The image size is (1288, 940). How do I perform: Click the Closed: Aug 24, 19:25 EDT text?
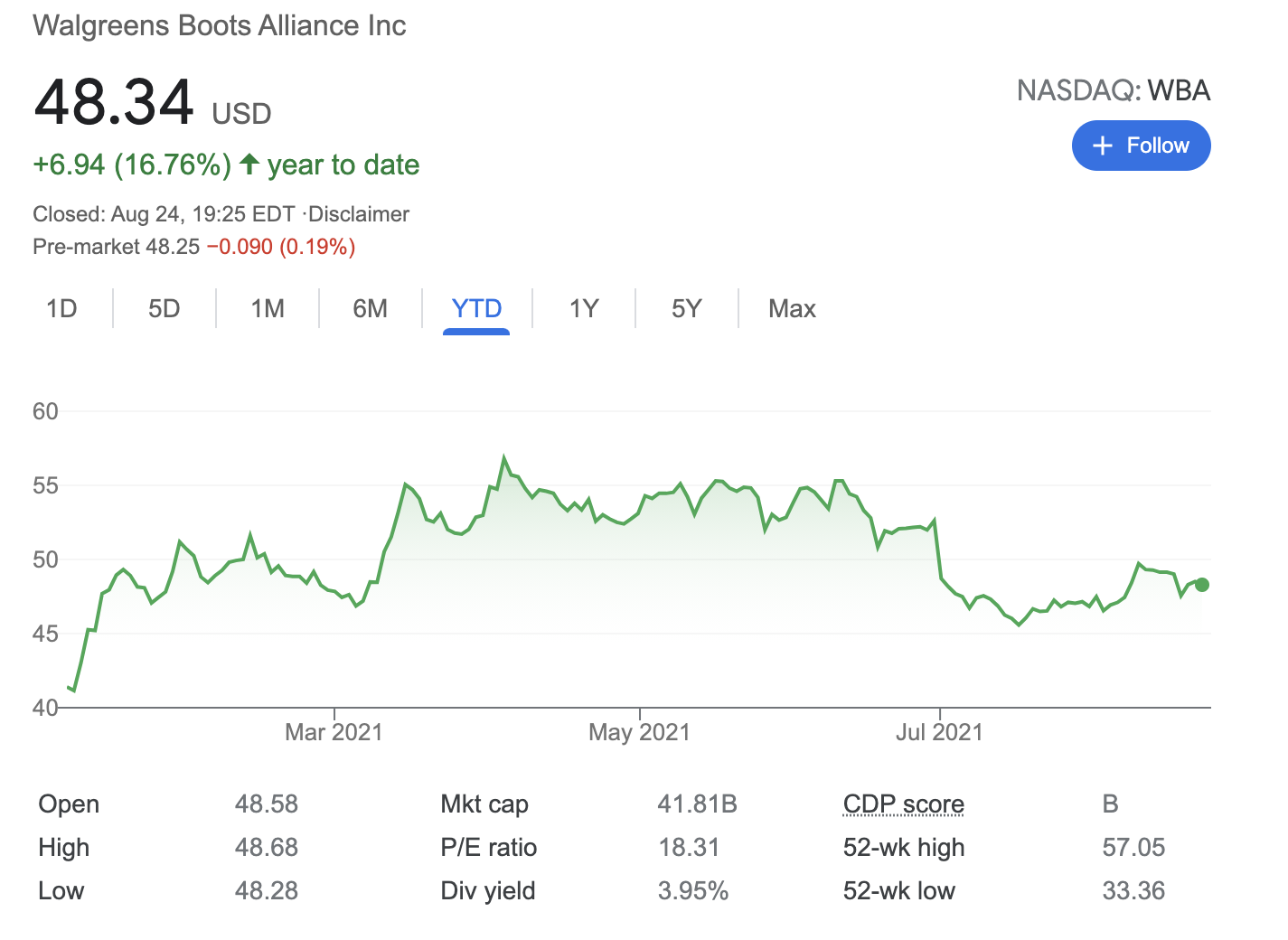pyautogui.click(x=164, y=214)
